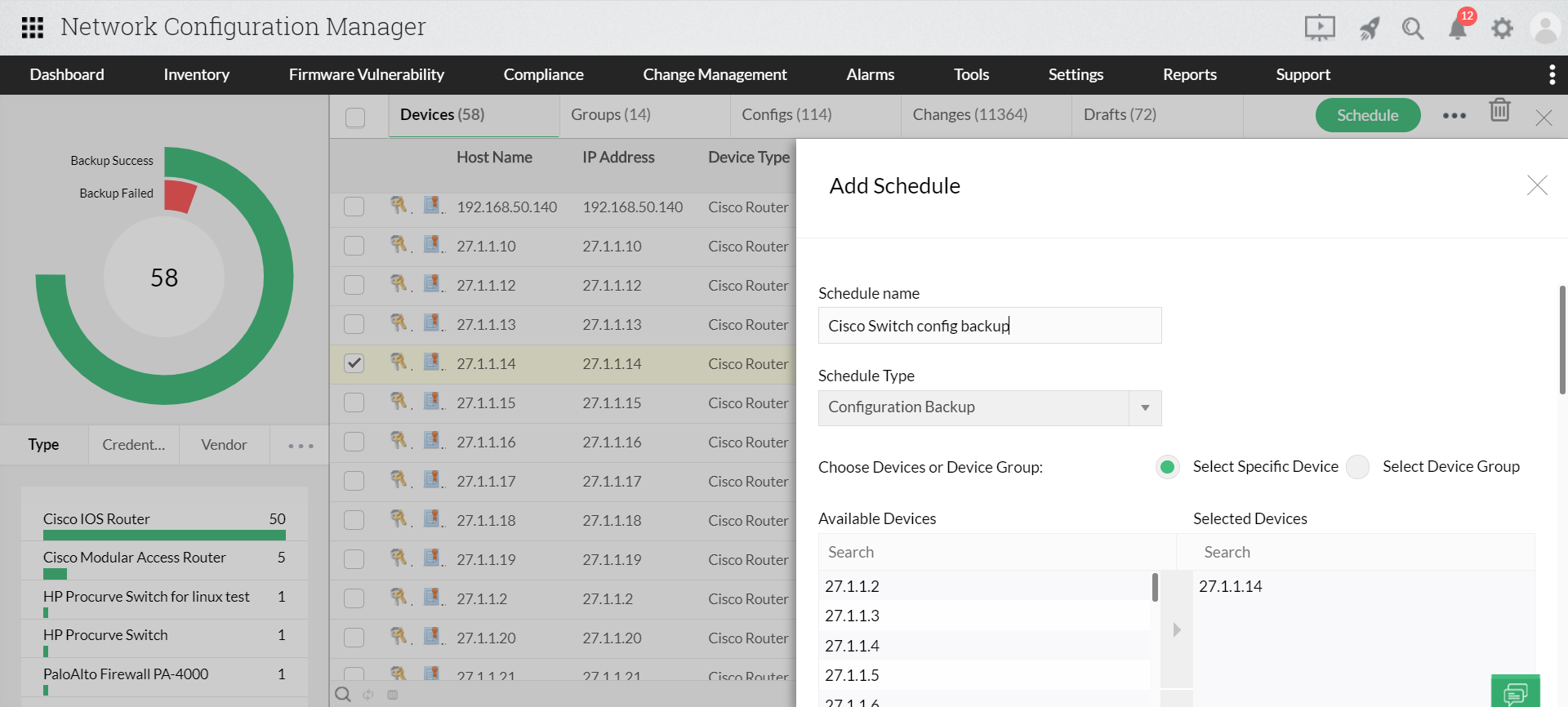
Task: Expand more tabs next to Vendor
Action: [x=301, y=446]
